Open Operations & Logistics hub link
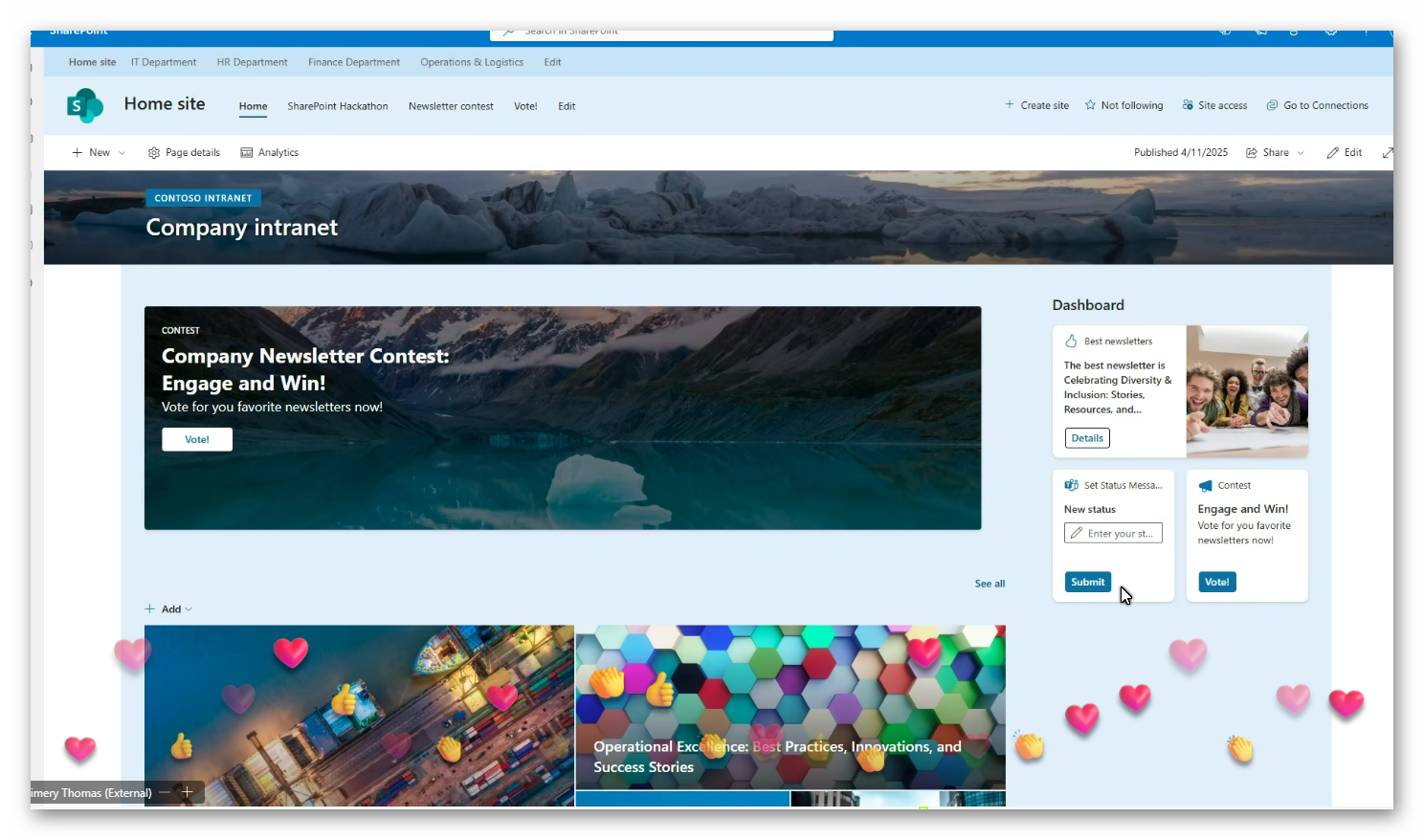This screenshot has height=840, width=1424. (472, 62)
